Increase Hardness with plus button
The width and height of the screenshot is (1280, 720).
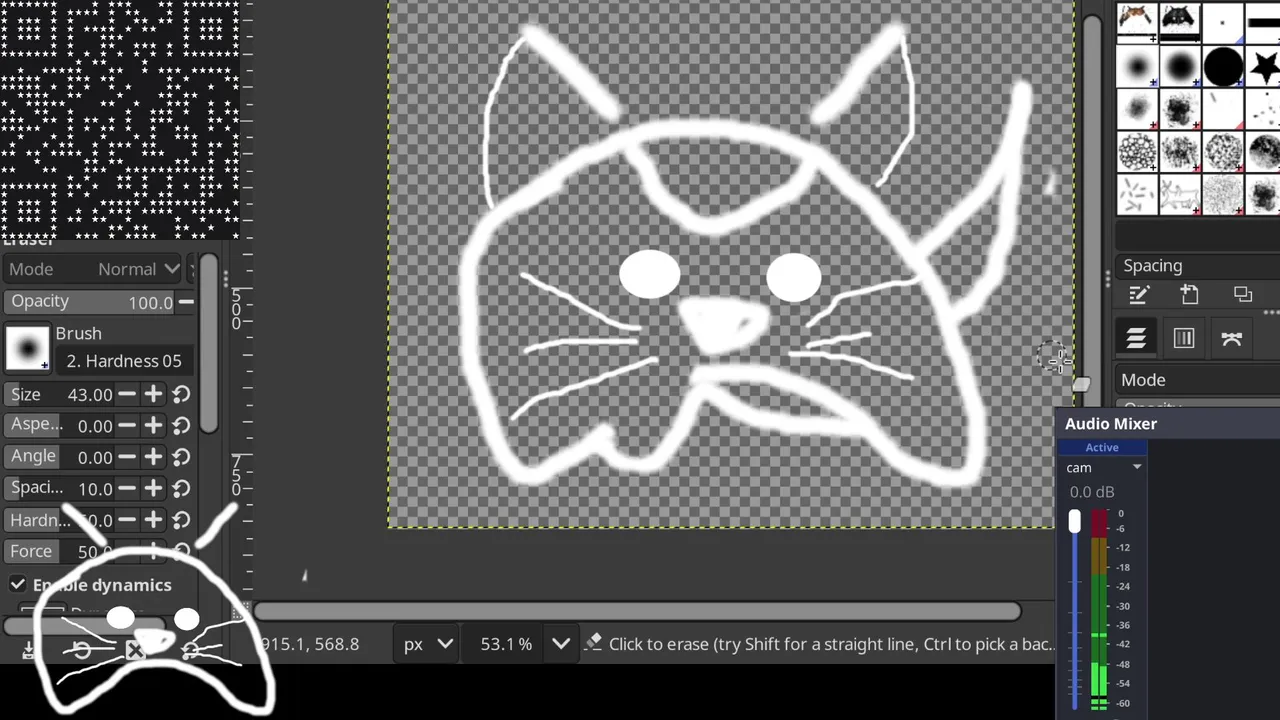153,519
